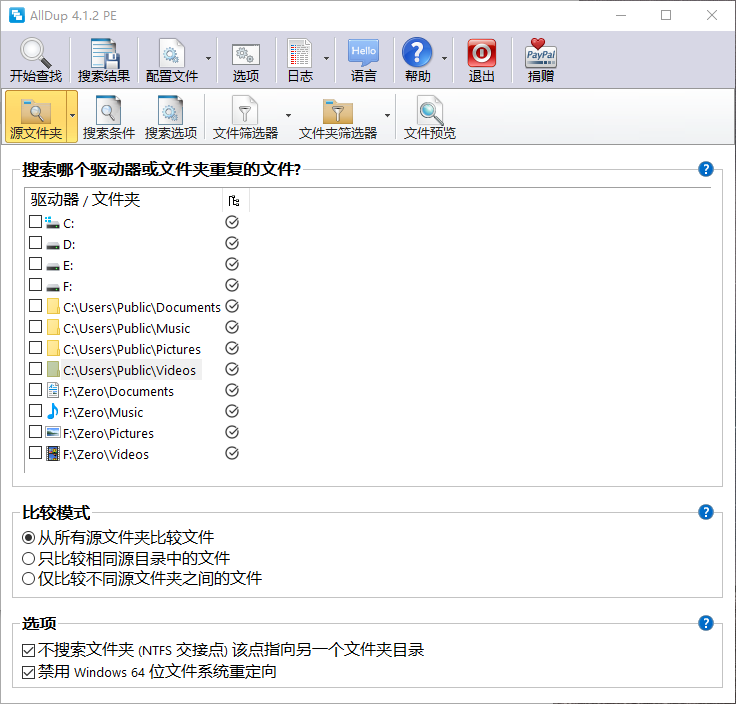Expand the 配置文件 dropdown arrow
The height and width of the screenshot is (704, 736).
coord(208,59)
